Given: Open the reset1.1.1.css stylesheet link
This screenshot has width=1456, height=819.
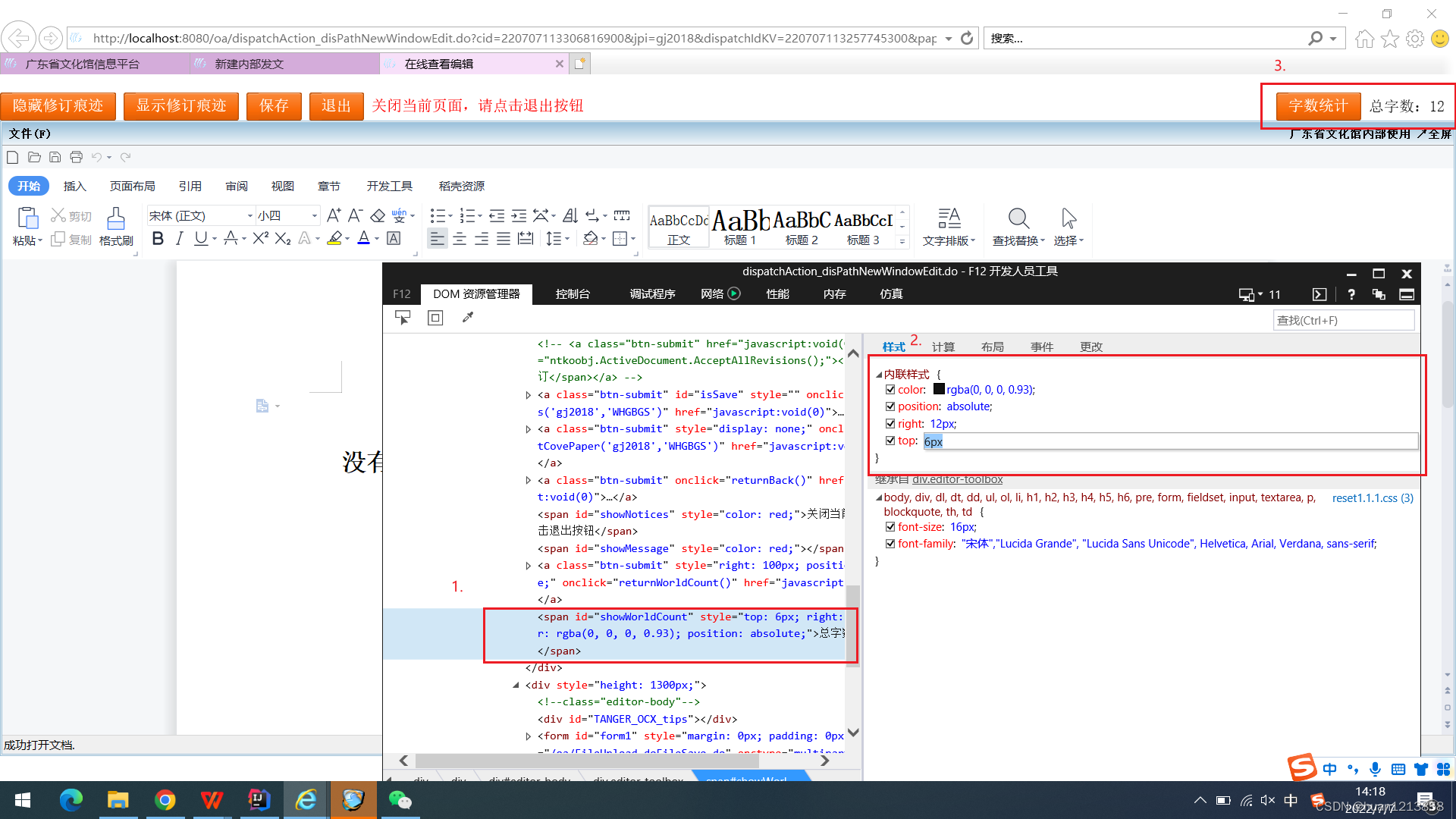Looking at the screenshot, I should coord(1373,498).
